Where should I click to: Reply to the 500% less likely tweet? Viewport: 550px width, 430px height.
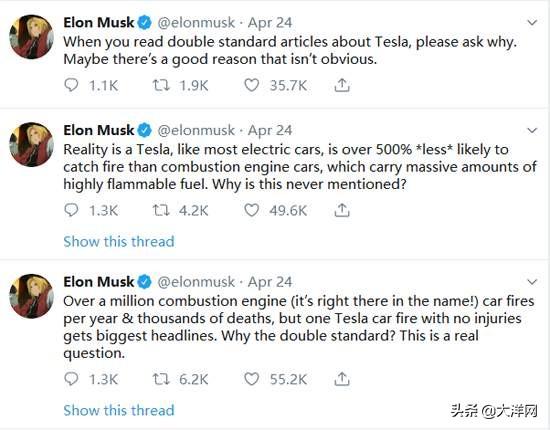click(x=71, y=210)
